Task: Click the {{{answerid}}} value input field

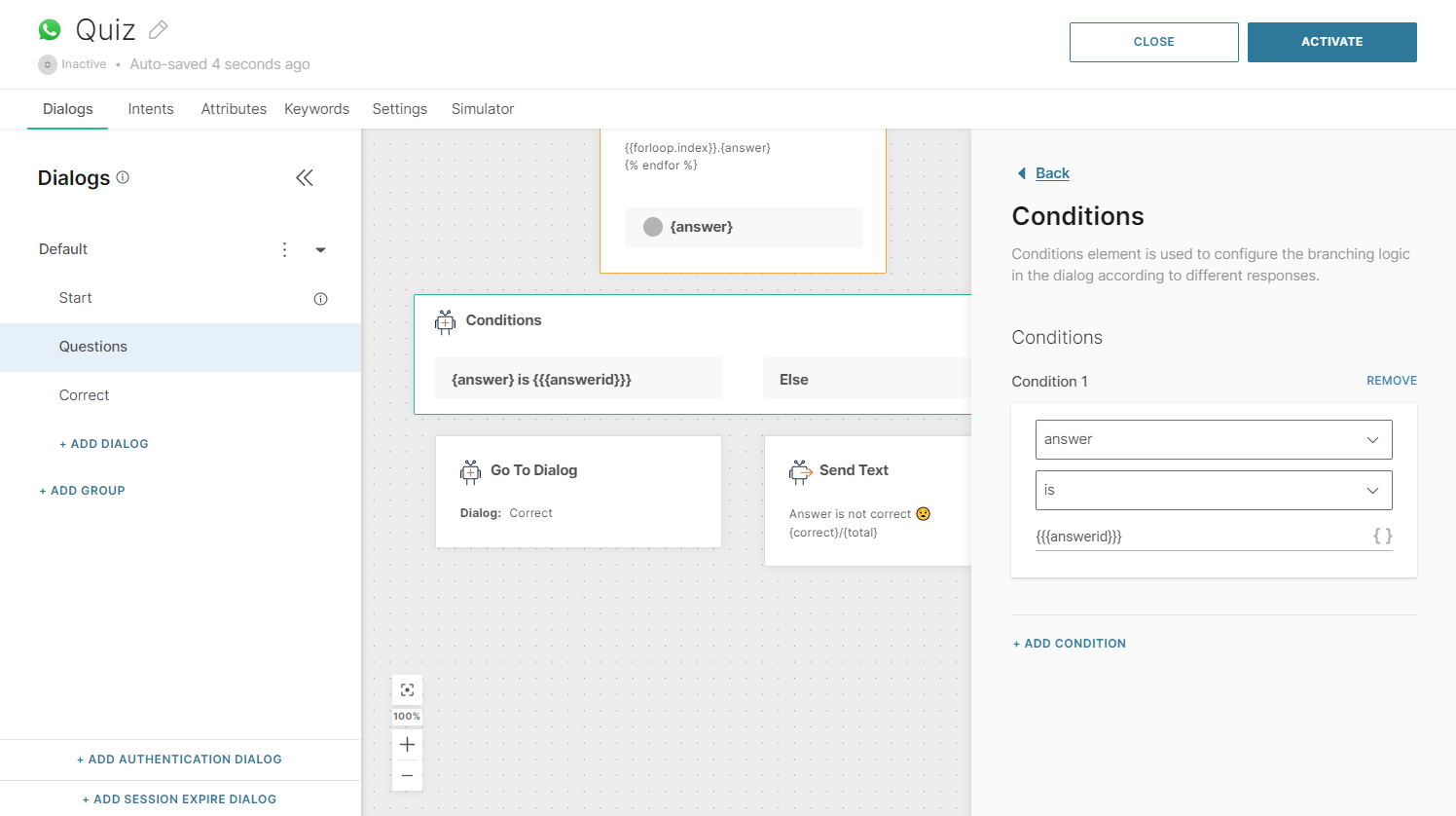Action: (x=1197, y=537)
